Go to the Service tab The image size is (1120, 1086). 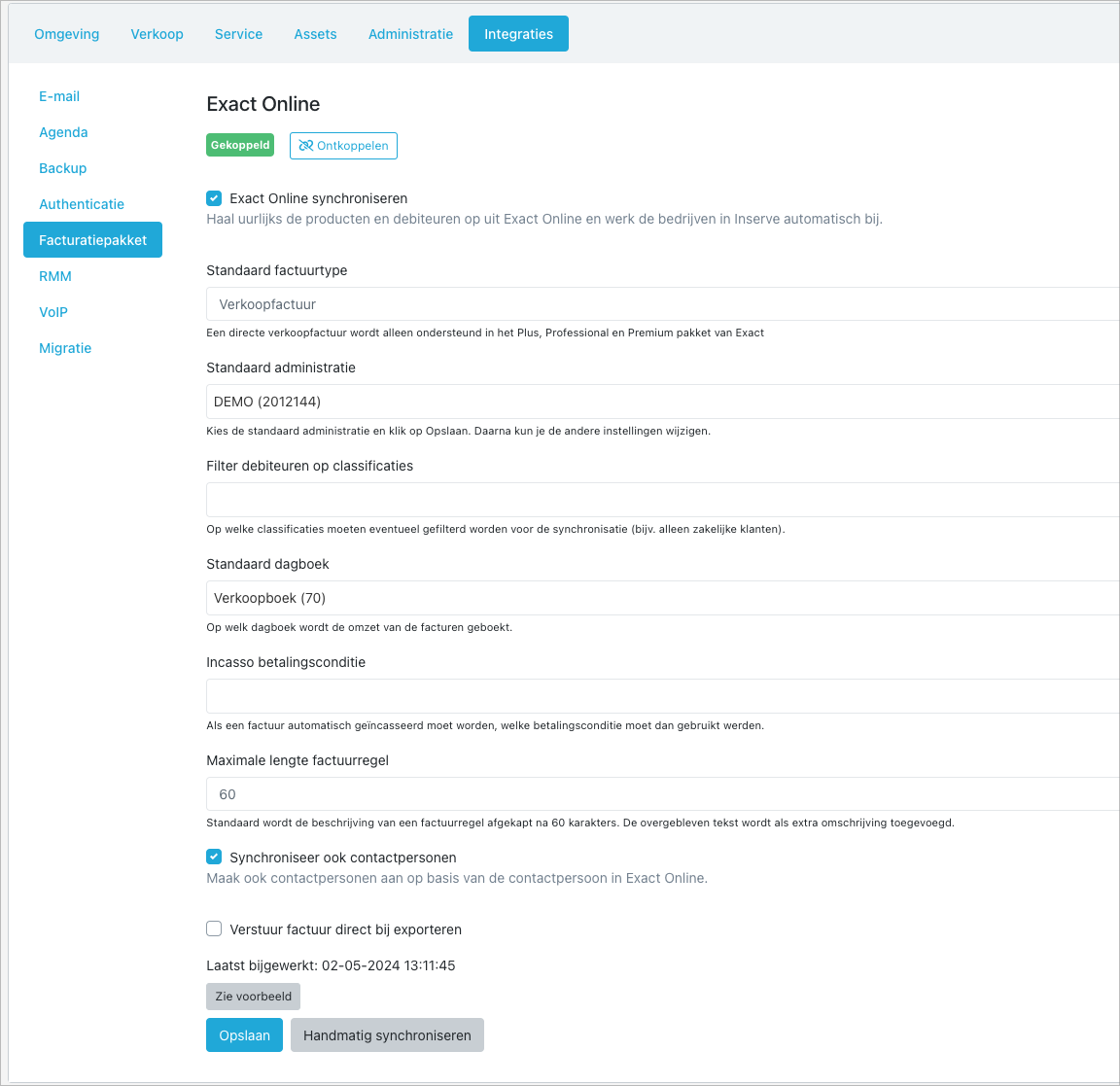coord(238,34)
